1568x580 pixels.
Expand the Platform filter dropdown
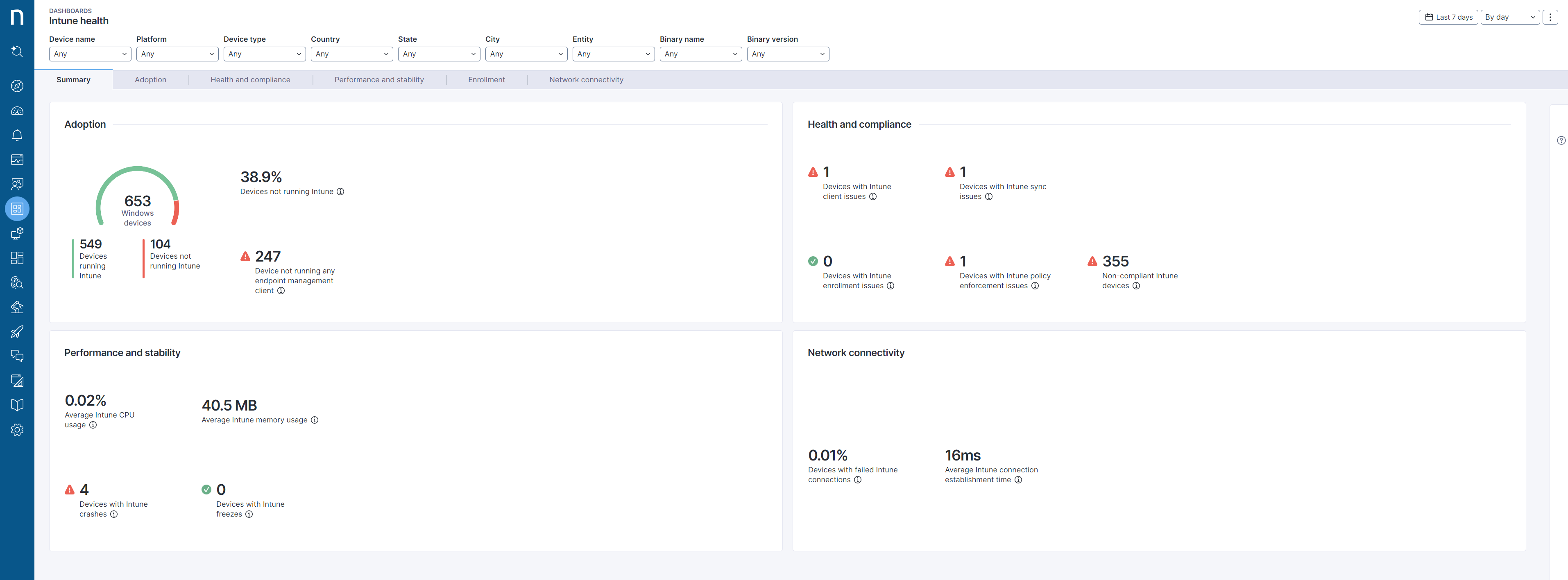click(x=177, y=54)
